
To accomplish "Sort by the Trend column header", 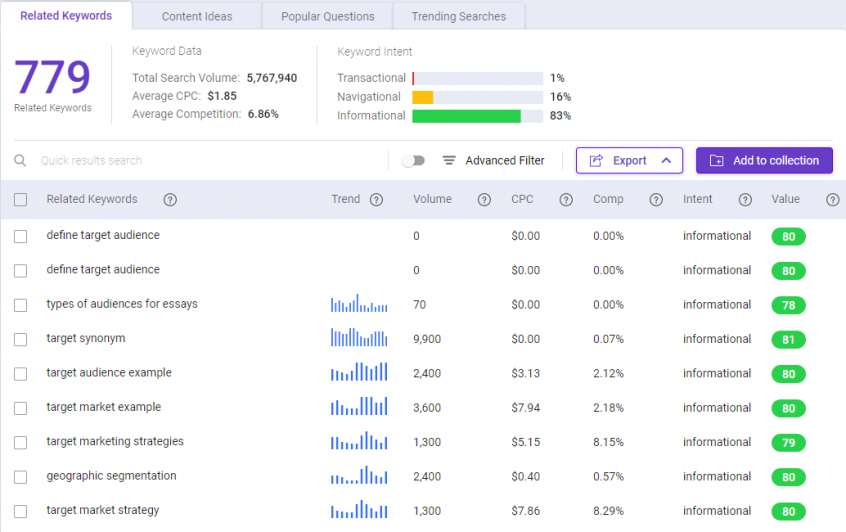I will pos(345,199).
